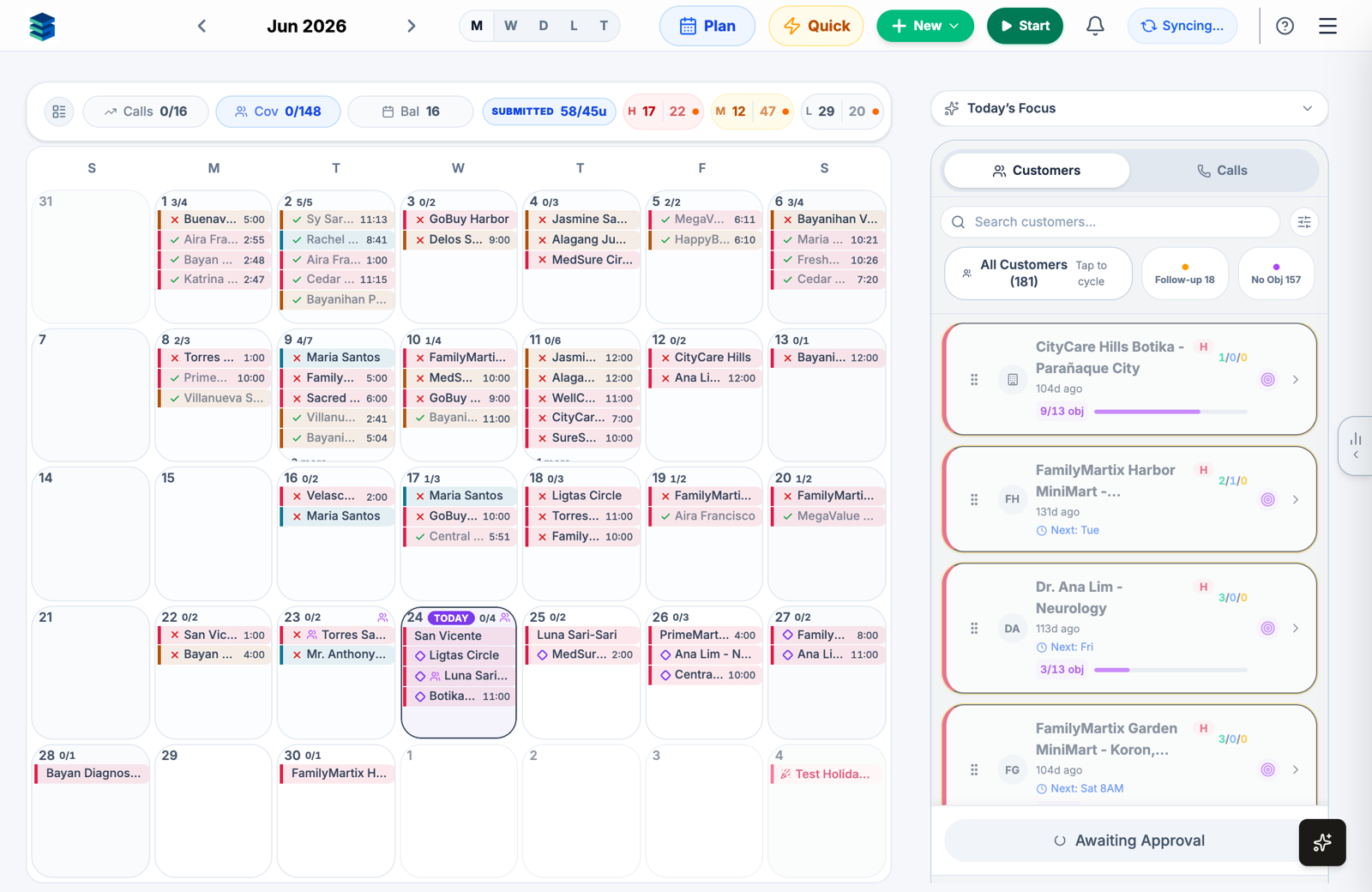The width and height of the screenshot is (1372, 892).
Task: Open FamilyMartix Harbor card chevron
Action: (1296, 499)
